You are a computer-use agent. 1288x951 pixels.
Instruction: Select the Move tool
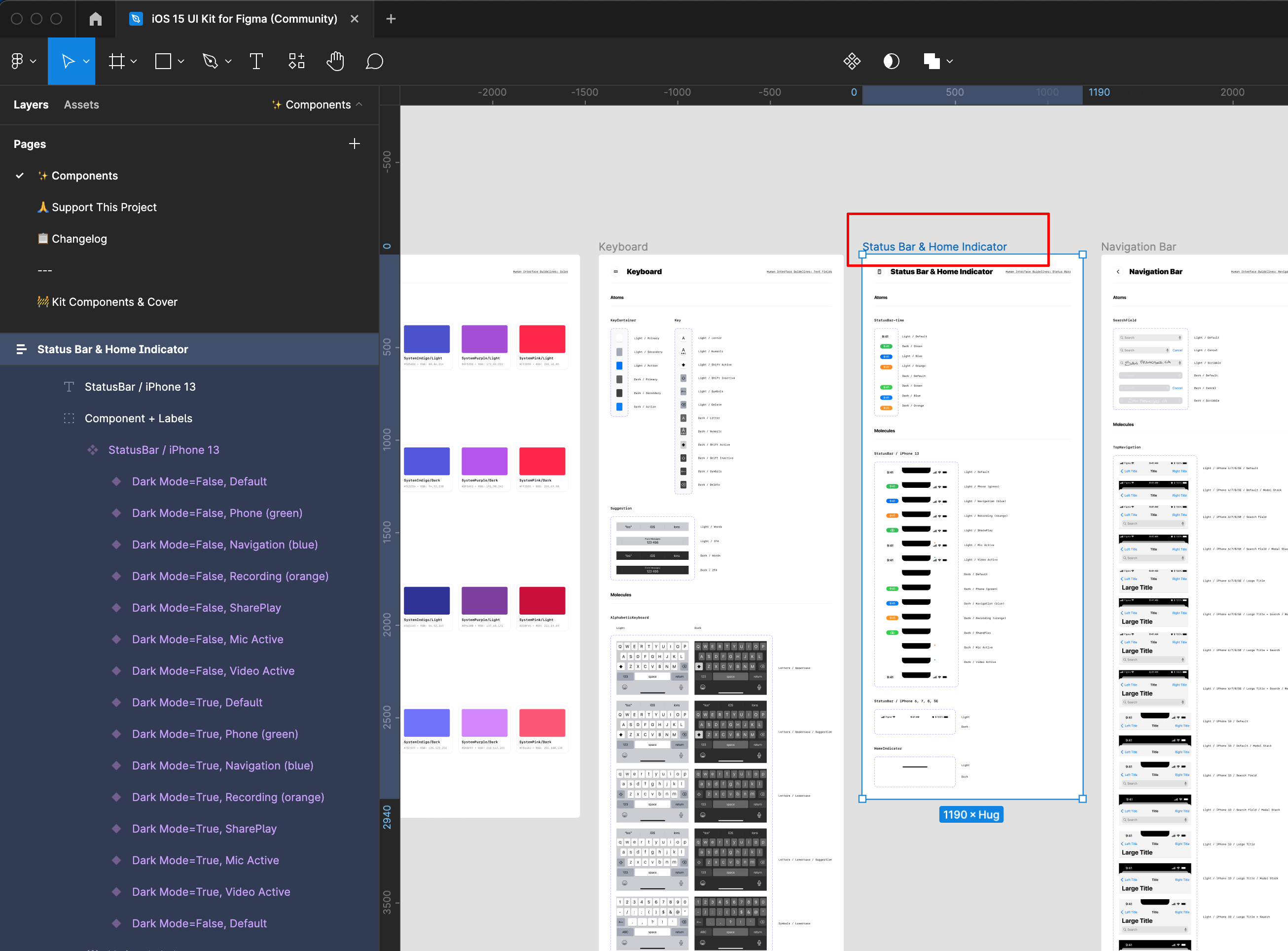tap(68, 61)
